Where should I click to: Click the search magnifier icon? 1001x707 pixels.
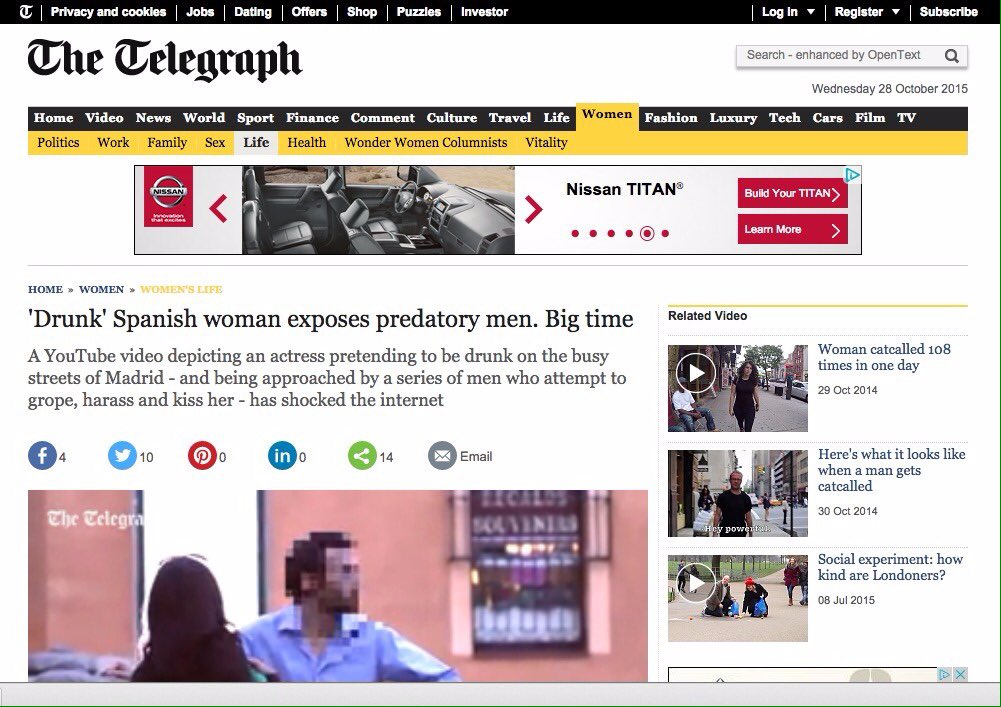click(x=951, y=56)
